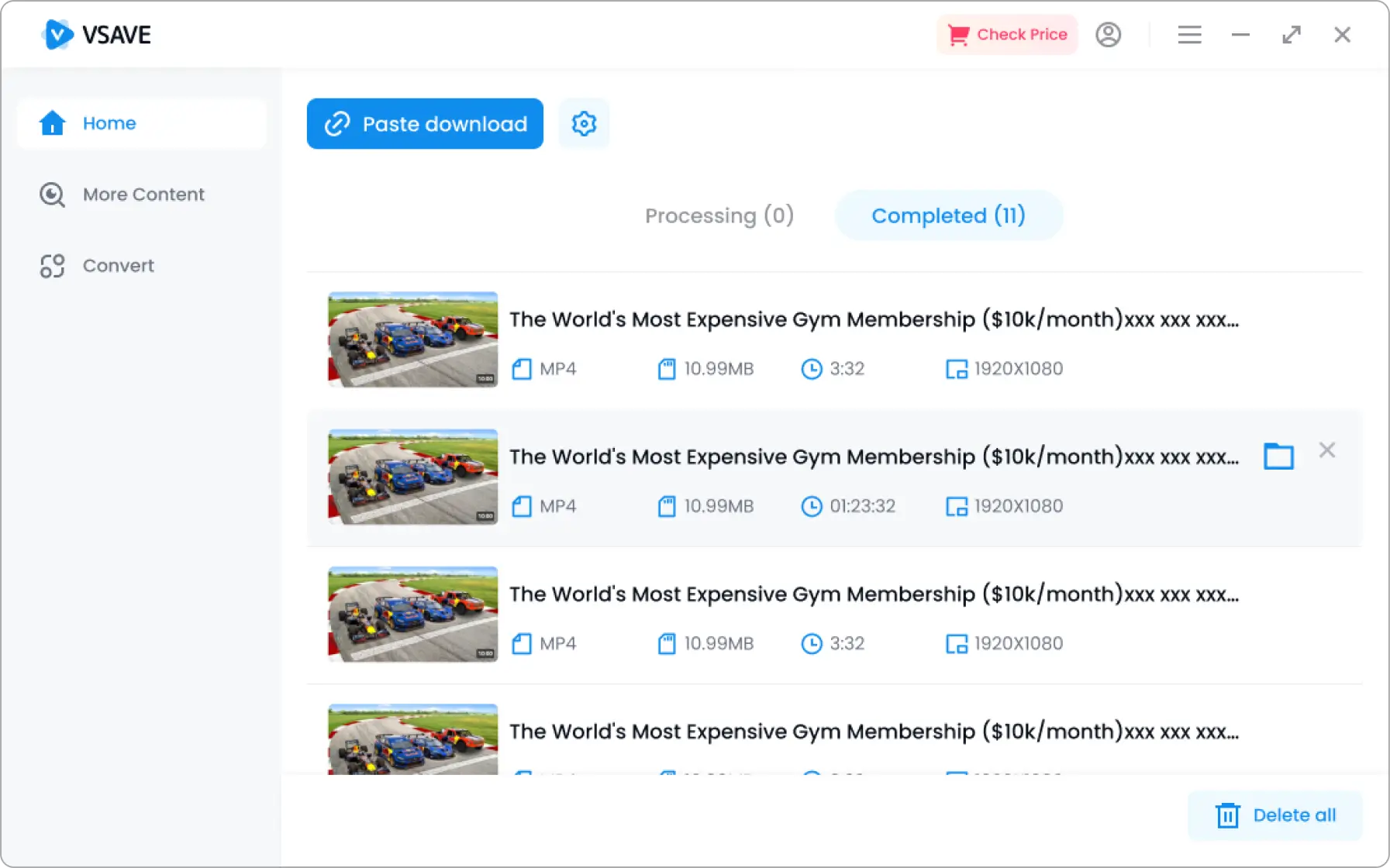The height and width of the screenshot is (868, 1390).
Task: Open thumbnail of the 01:23:32 video
Action: 413,477
